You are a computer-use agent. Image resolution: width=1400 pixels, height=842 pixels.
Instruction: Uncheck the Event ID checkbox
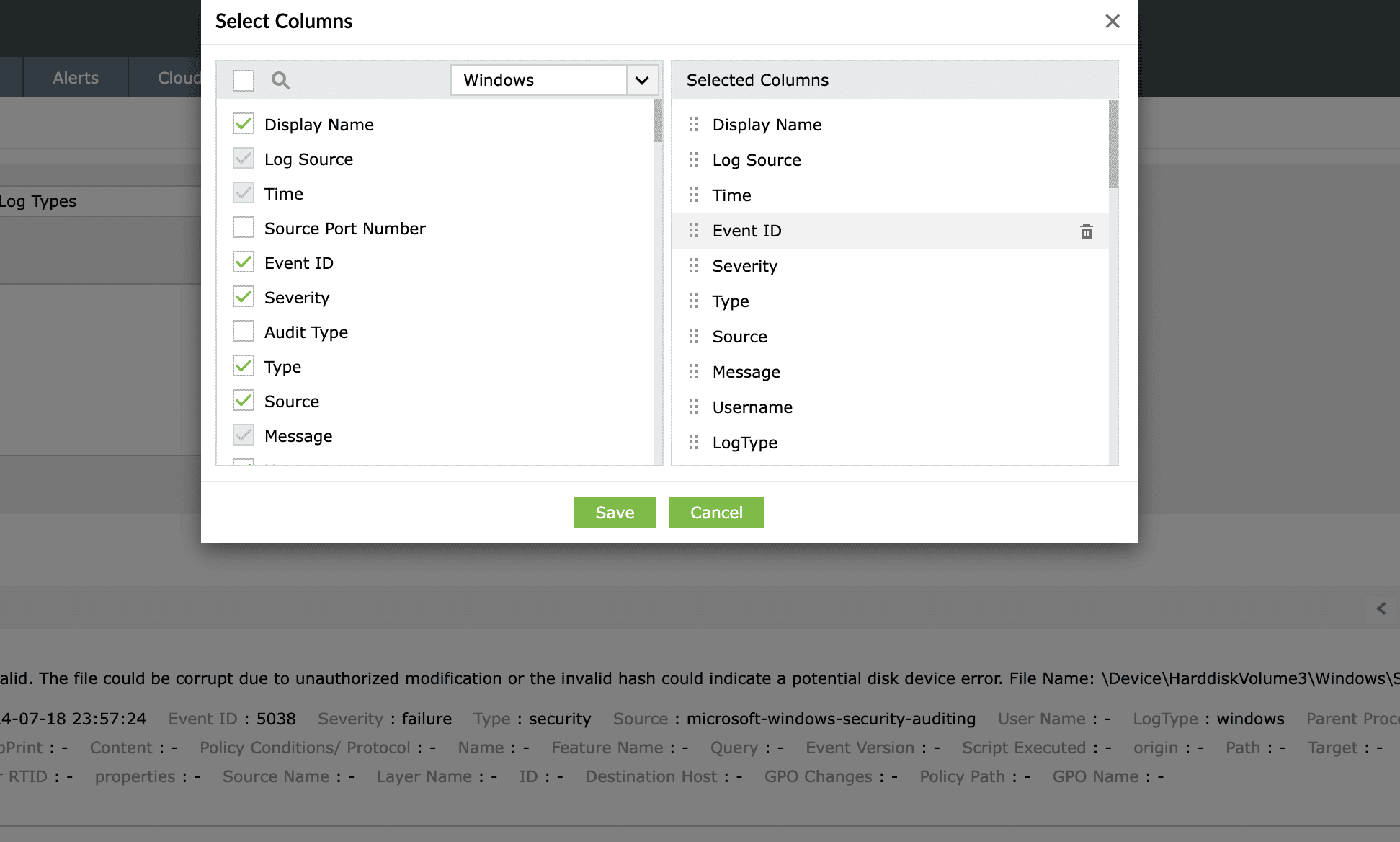tap(244, 262)
